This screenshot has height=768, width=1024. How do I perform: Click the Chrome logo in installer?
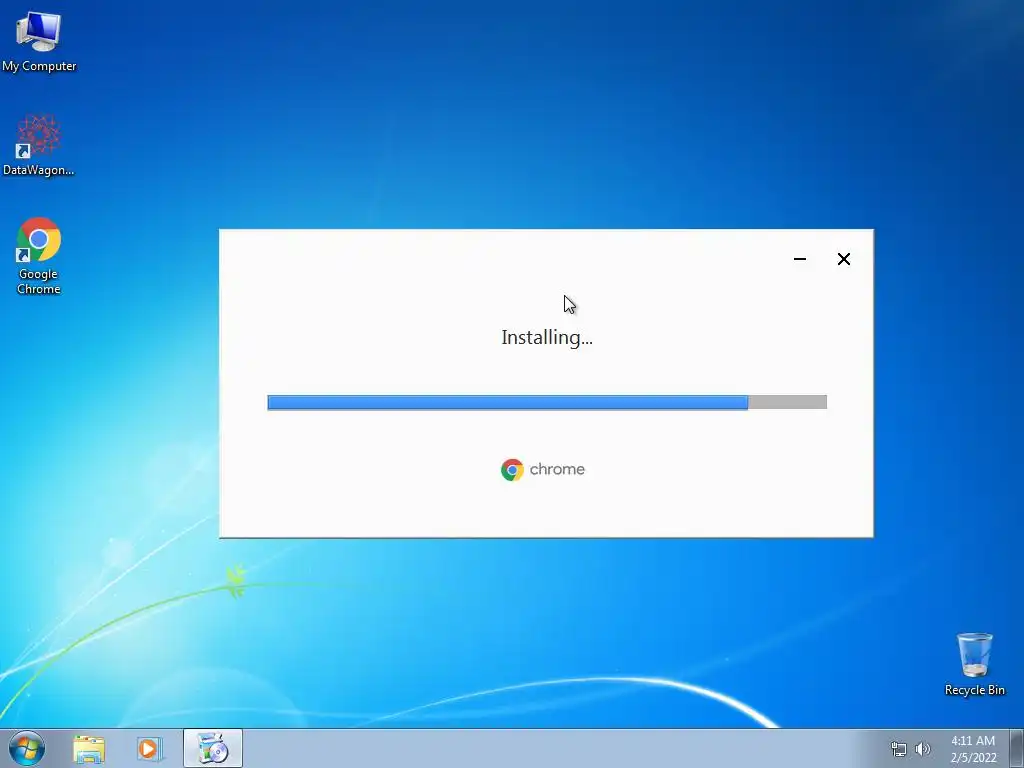543,470
